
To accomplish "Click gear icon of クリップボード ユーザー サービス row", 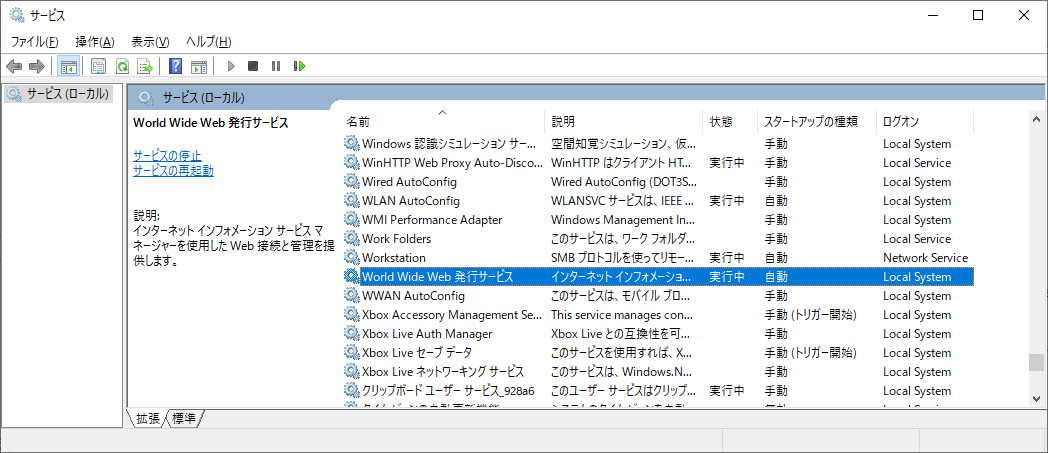I will pyautogui.click(x=351, y=390).
